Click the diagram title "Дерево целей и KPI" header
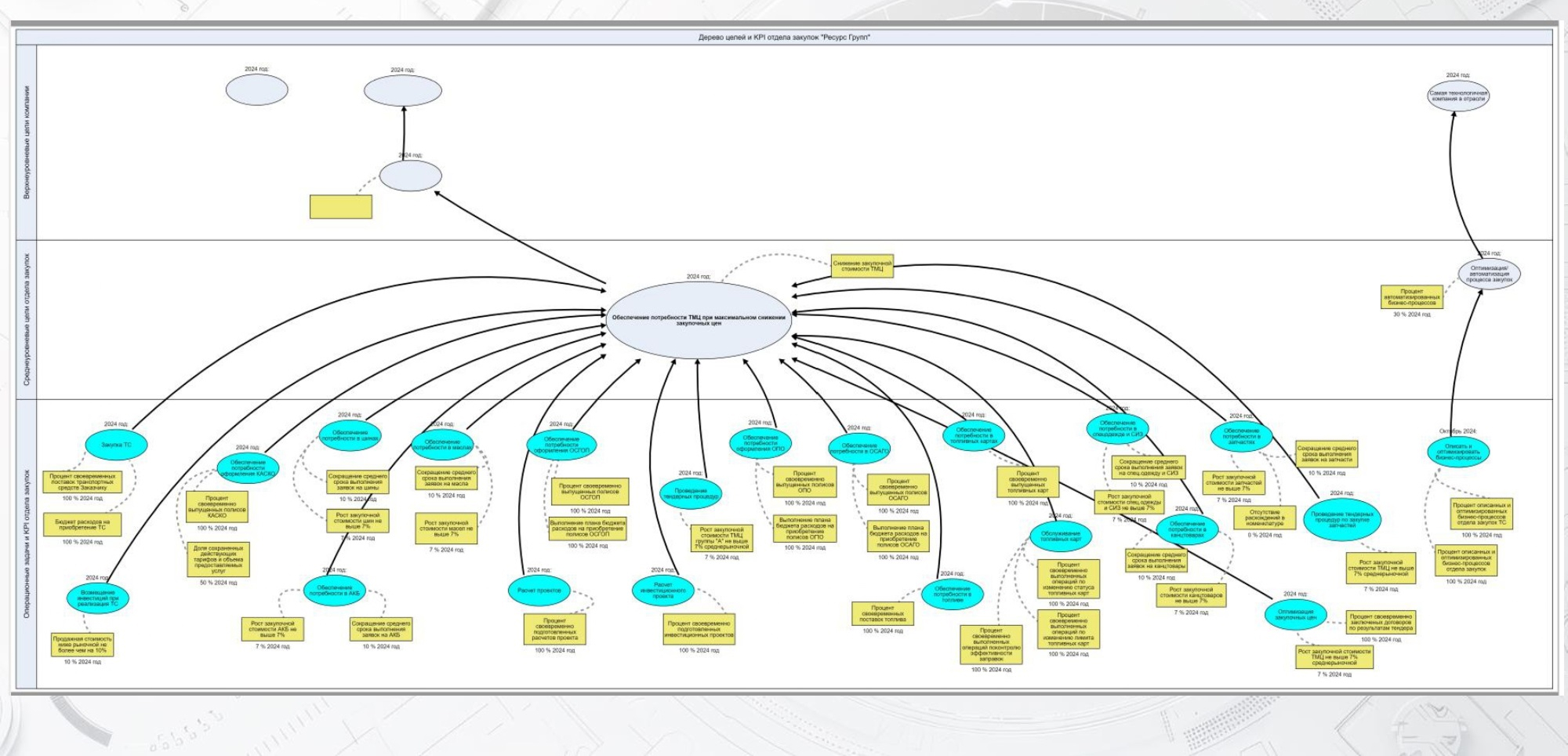Viewport: 1568px width, 756px height. click(x=784, y=37)
